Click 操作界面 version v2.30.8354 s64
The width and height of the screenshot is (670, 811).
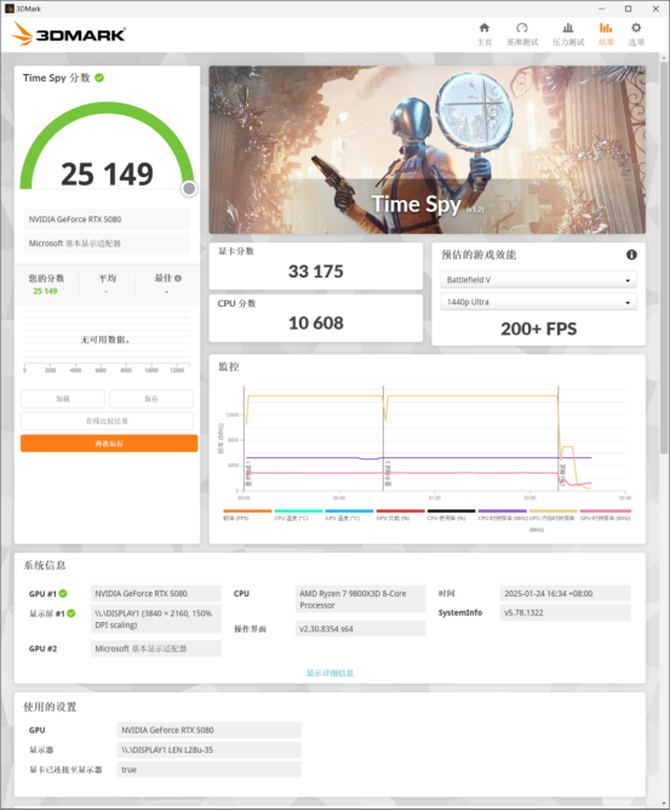pos(360,628)
